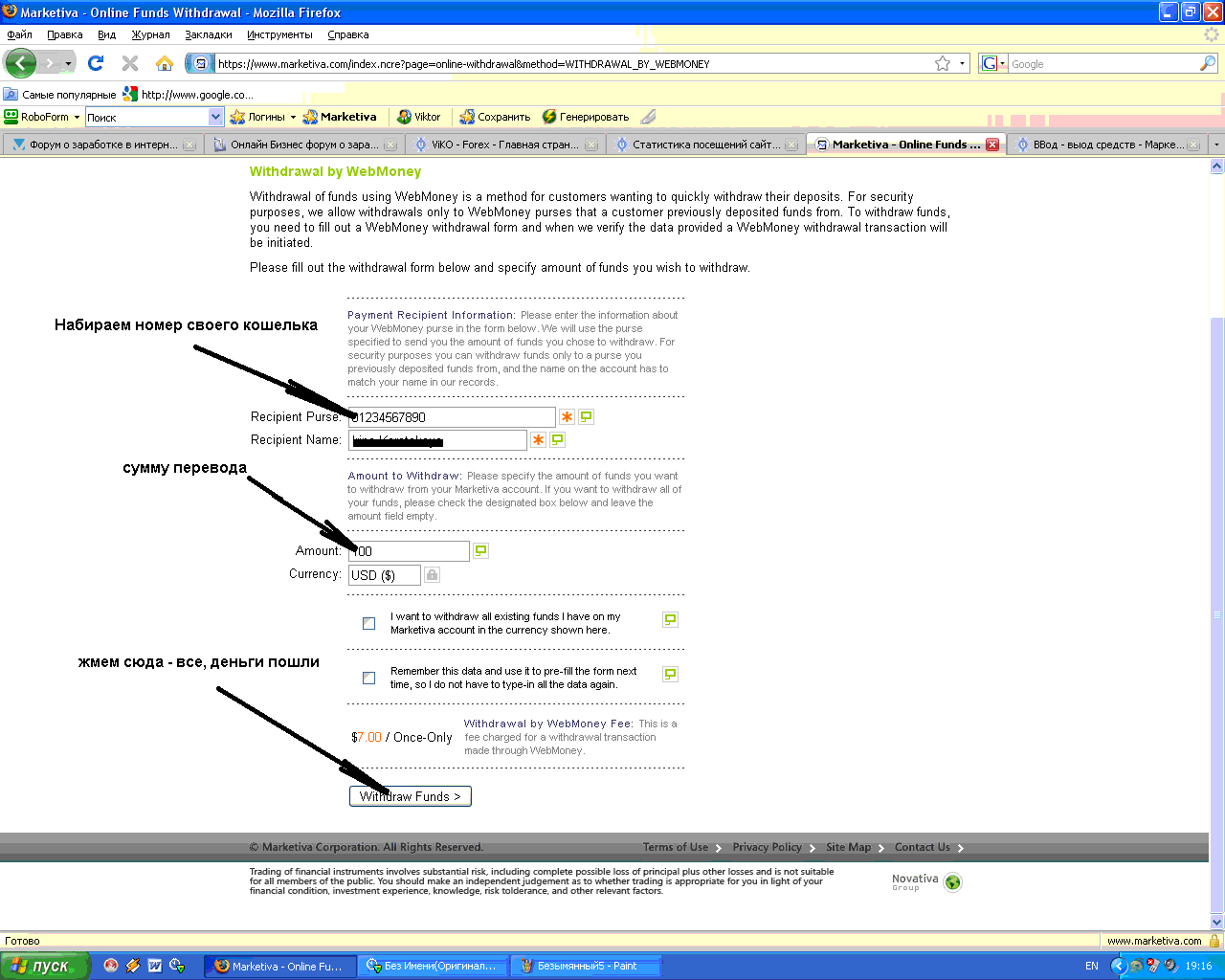The width and height of the screenshot is (1225, 980).
Task: Open the Закладки menu
Action: pos(209,34)
